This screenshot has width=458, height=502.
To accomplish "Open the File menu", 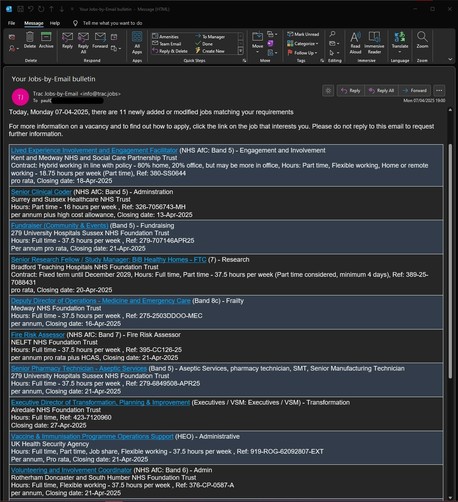I will click(11, 23).
